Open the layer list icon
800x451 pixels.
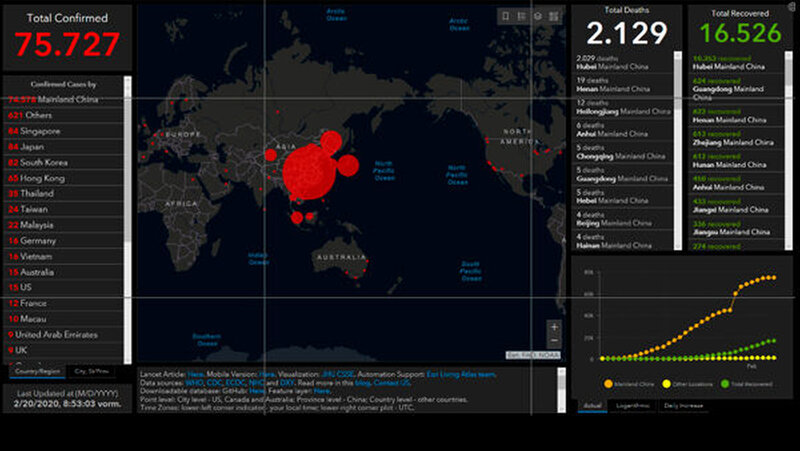click(x=538, y=16)
